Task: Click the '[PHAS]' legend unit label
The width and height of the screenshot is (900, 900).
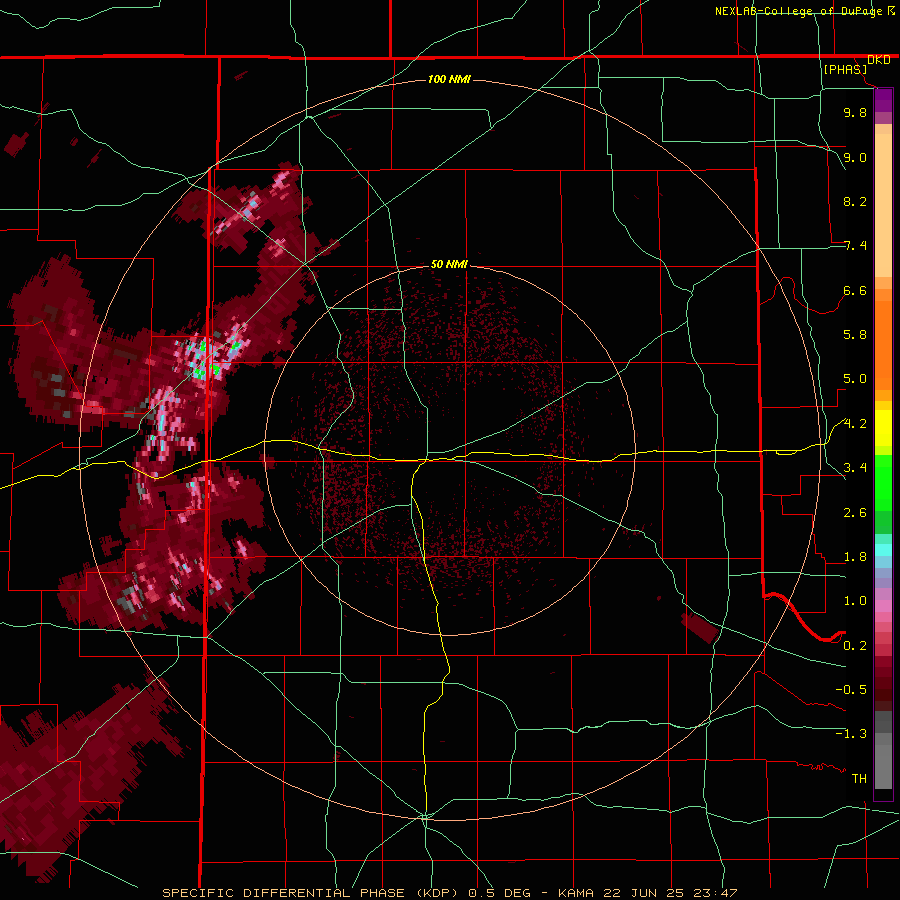Action: tap(845, 69)
